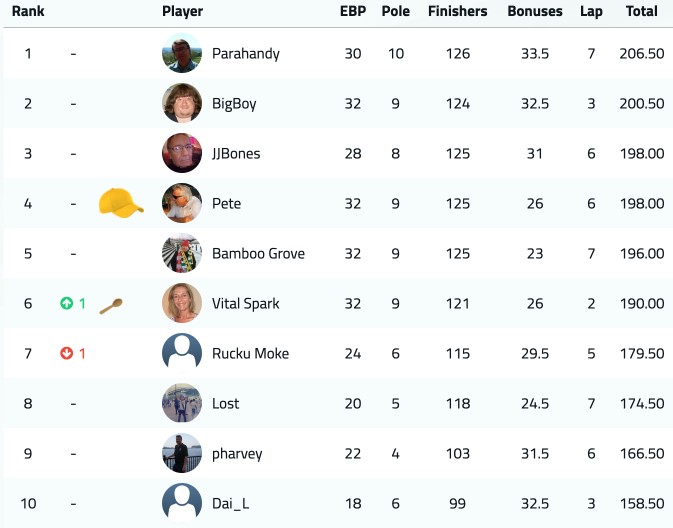Image resolution: width=673 pixels, height=528 pixels.
Task: Click Parahandy's profile avatar
Action: [182, 53]
